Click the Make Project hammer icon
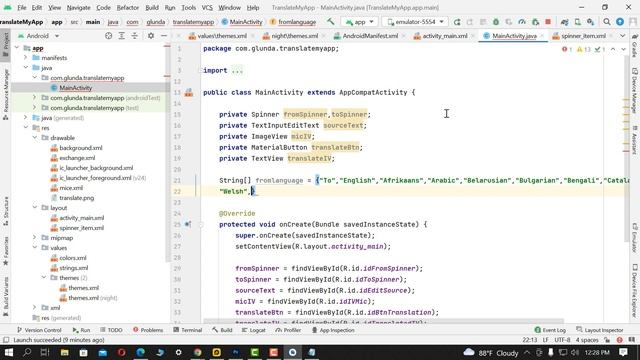The width and height of the screenshot is (640, 360). click(x=330, y=22)
